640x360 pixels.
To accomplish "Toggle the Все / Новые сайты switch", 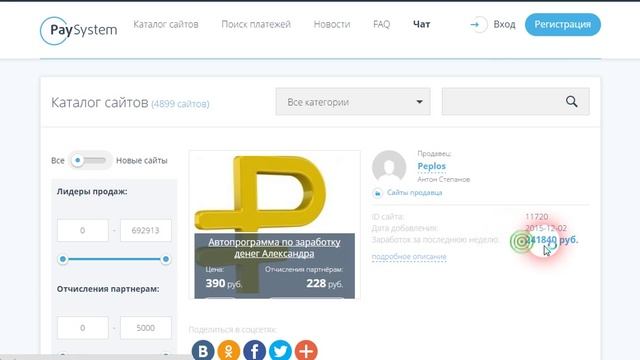I will 90,160.
